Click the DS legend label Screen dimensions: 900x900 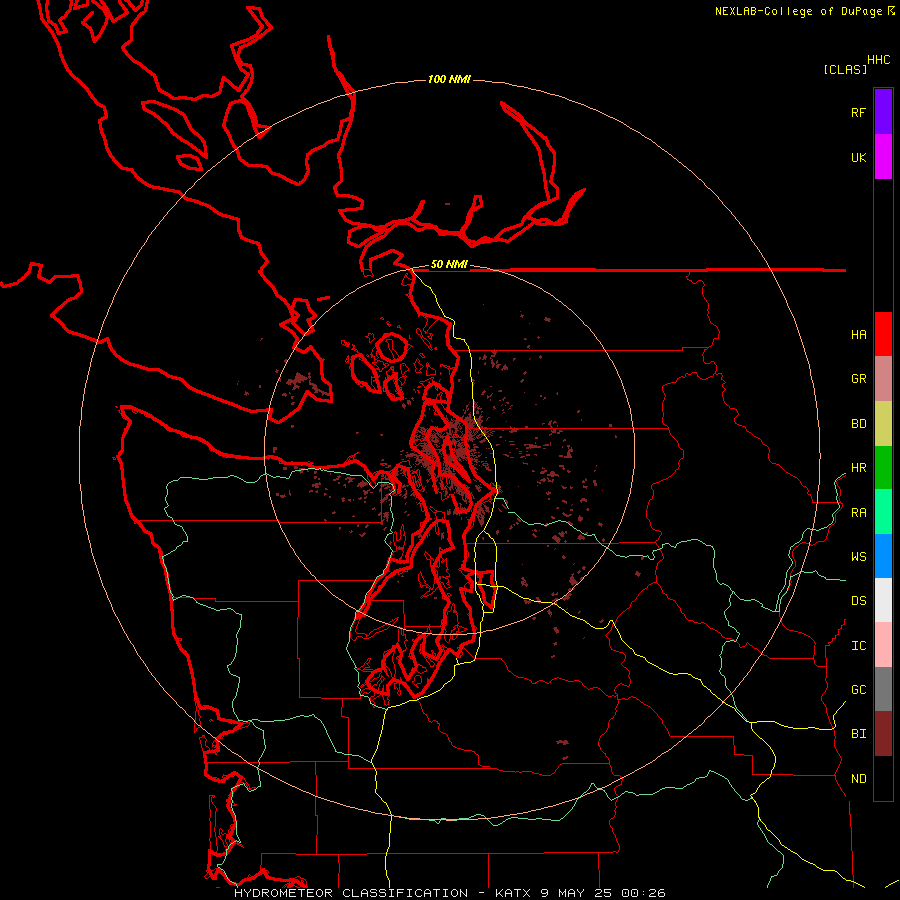[858, 601]
